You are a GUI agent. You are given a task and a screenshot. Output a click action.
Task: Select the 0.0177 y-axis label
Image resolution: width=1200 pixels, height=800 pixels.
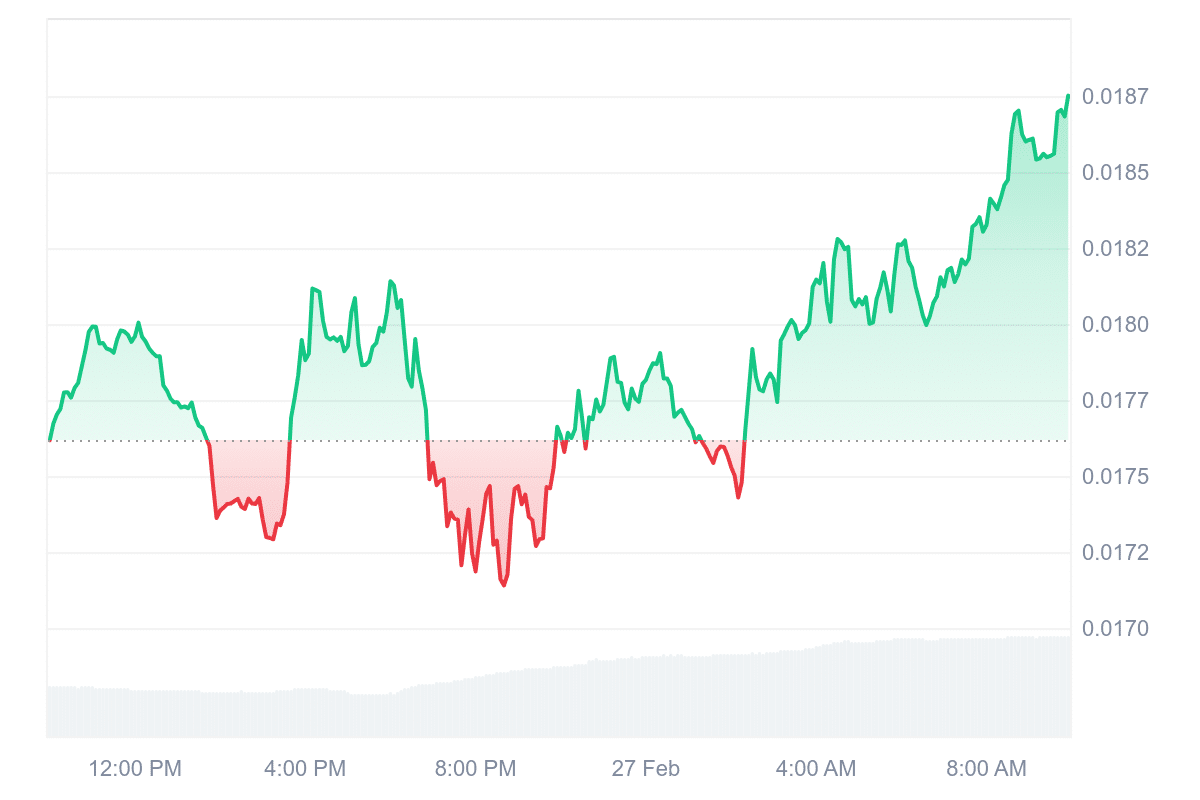coord(1115,401)
